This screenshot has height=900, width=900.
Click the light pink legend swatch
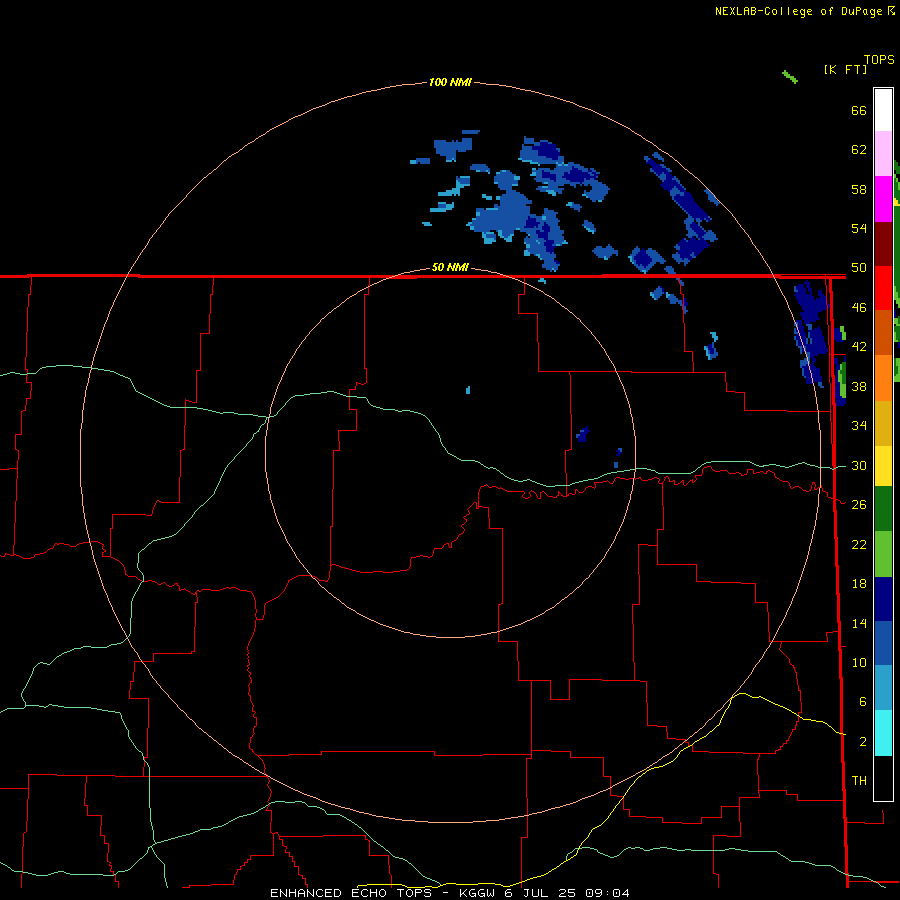883,154
